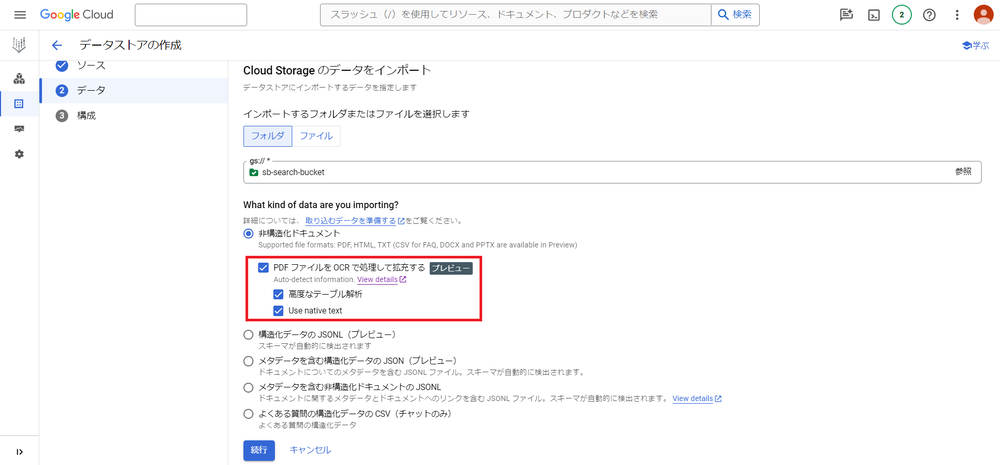Click the プレビュー badge

450,269
